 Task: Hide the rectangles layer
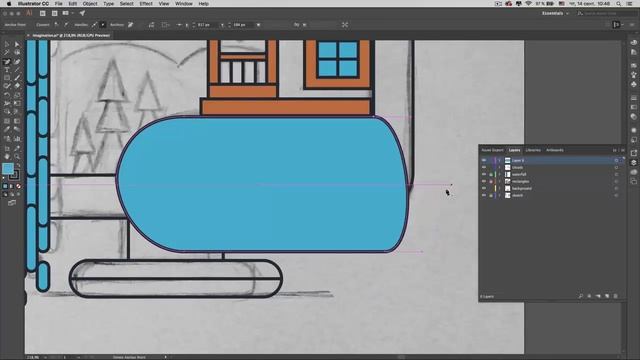(484, 181)
